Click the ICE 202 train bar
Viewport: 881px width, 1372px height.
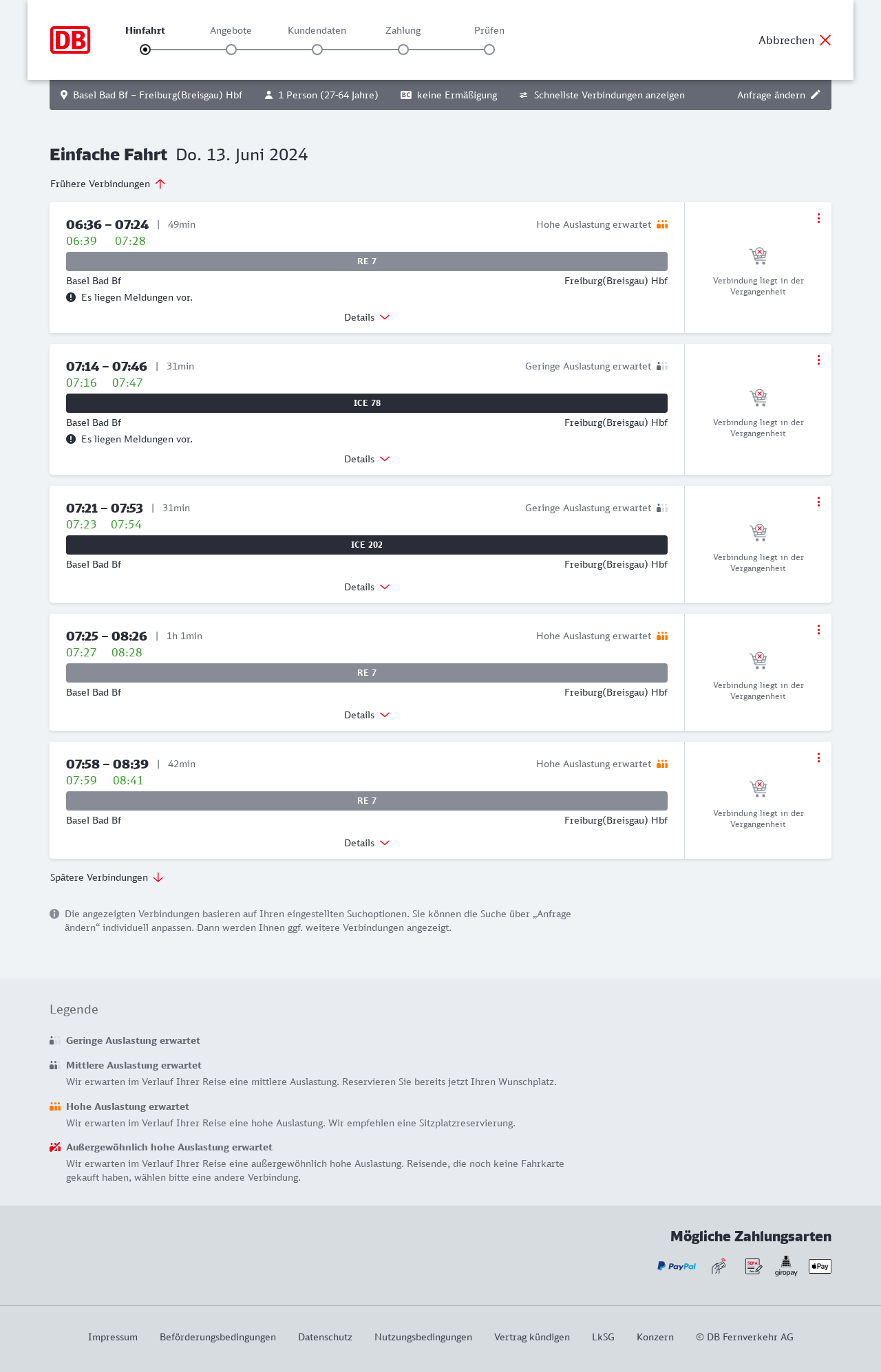367,545
